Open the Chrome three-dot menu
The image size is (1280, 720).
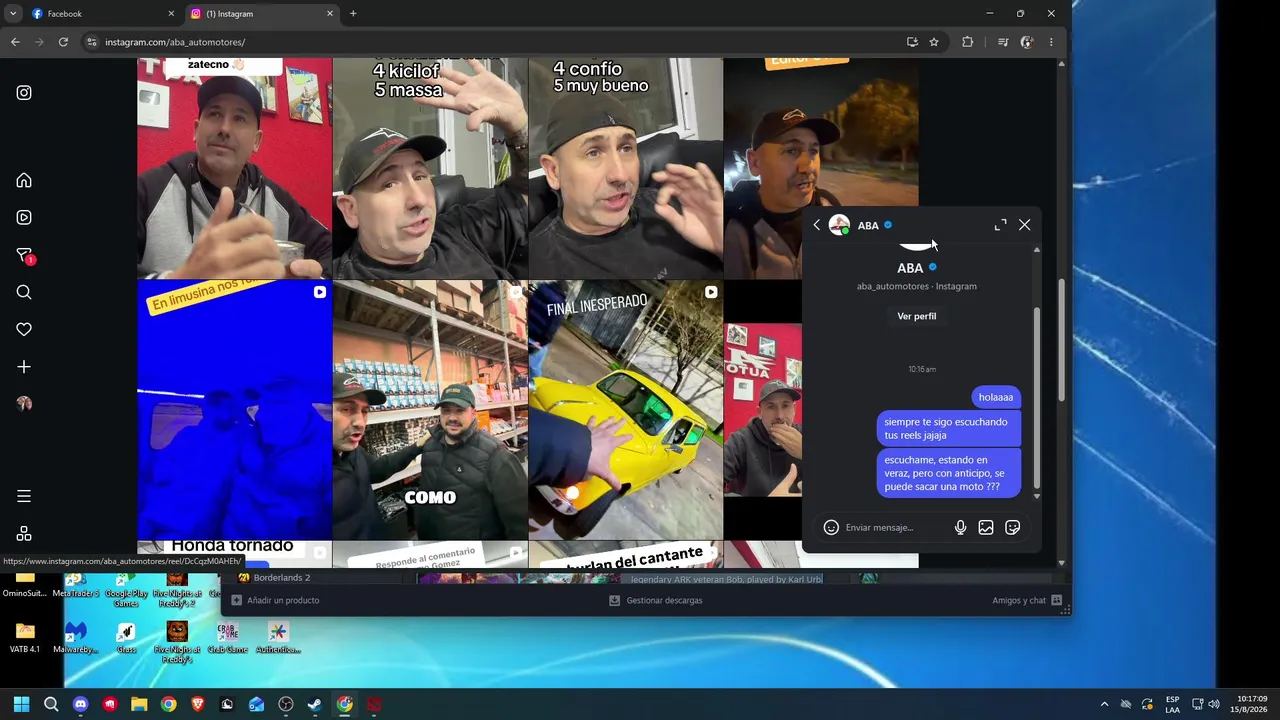tap(1051, 42)
